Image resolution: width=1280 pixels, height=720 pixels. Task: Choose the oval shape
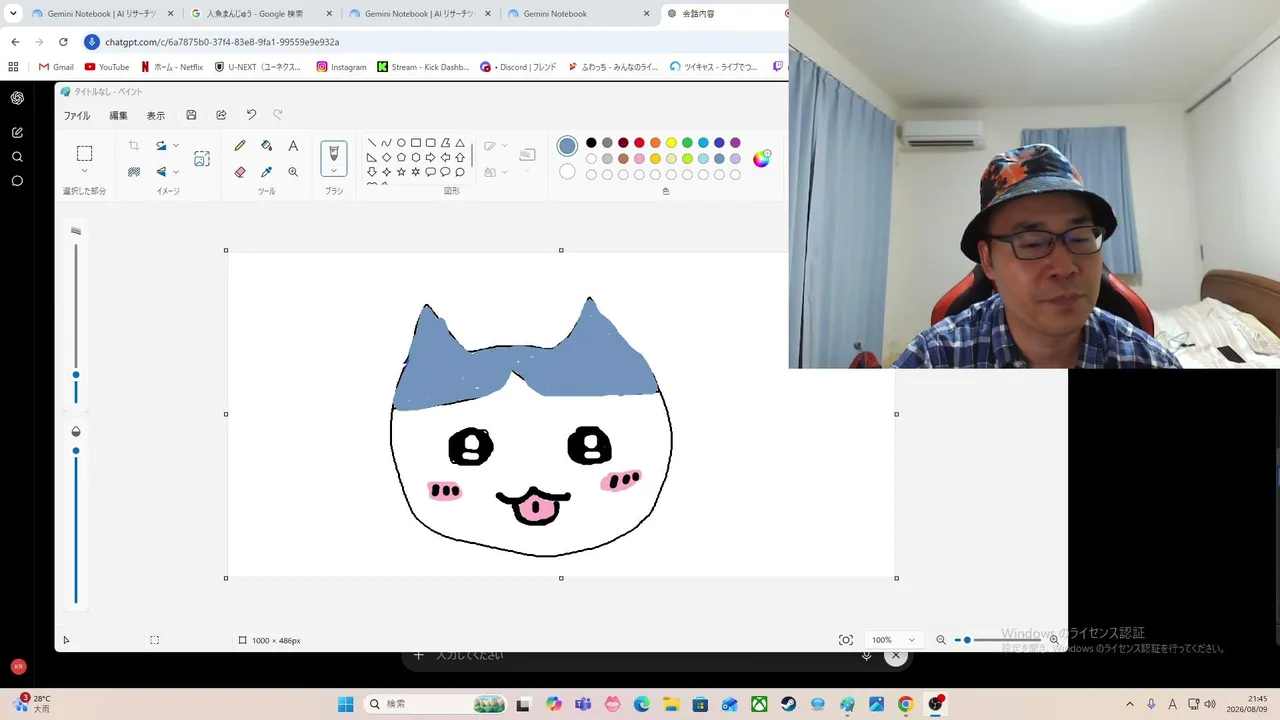(401, 143)
